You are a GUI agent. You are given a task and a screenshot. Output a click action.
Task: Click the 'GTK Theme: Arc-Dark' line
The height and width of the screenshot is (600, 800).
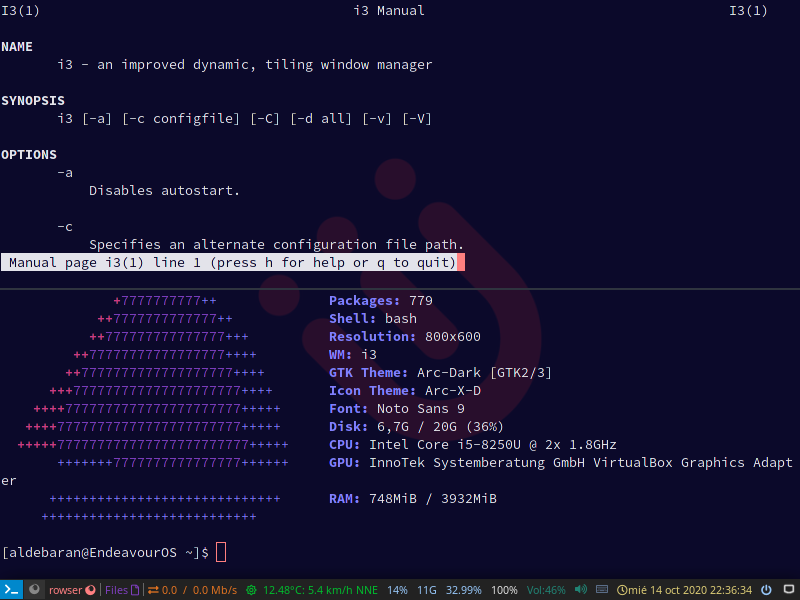coord(440,373)
